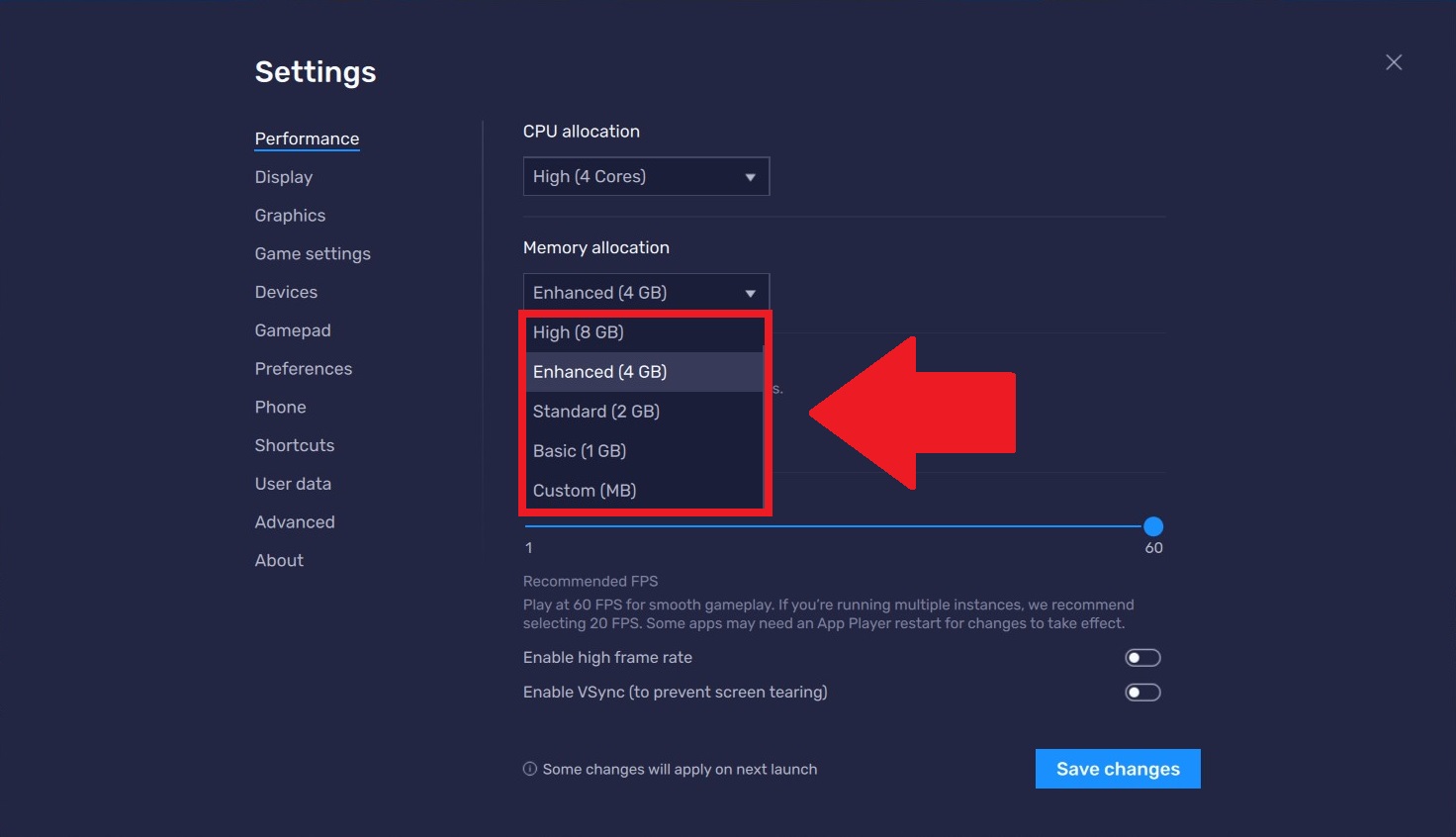This screenshot has height=837, width=1456.
Task: Click the info icon beside next launch note
Action: [530, 769]
